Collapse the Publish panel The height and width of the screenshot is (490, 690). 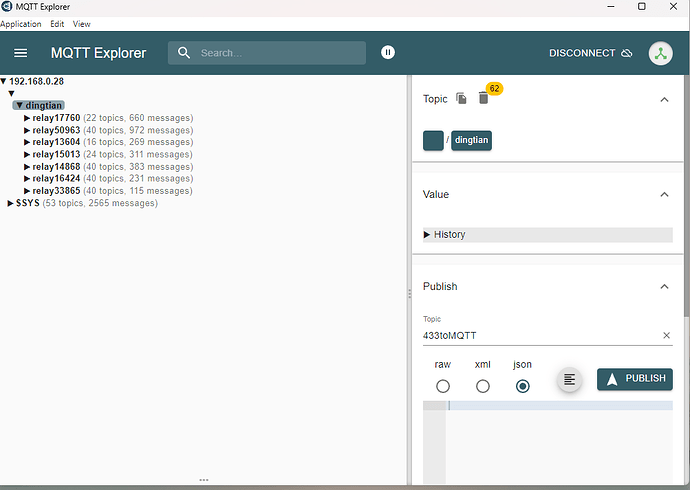(x=664, y=287)
